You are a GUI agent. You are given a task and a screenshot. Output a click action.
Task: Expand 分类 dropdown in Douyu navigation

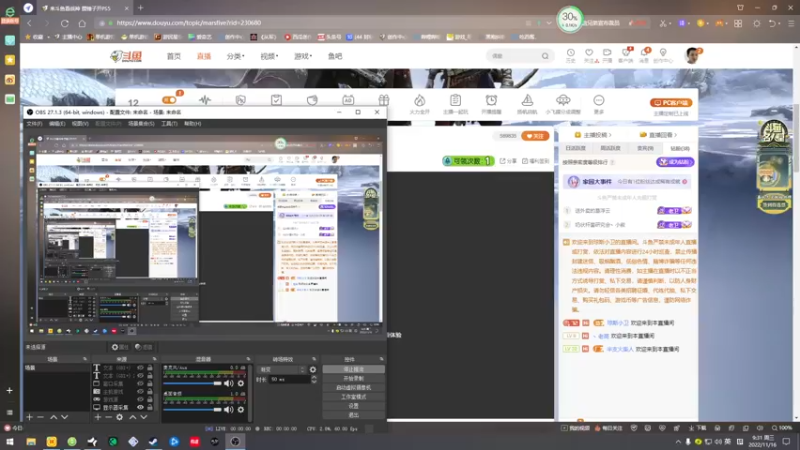pyautogui.click(x=236, y=56)
